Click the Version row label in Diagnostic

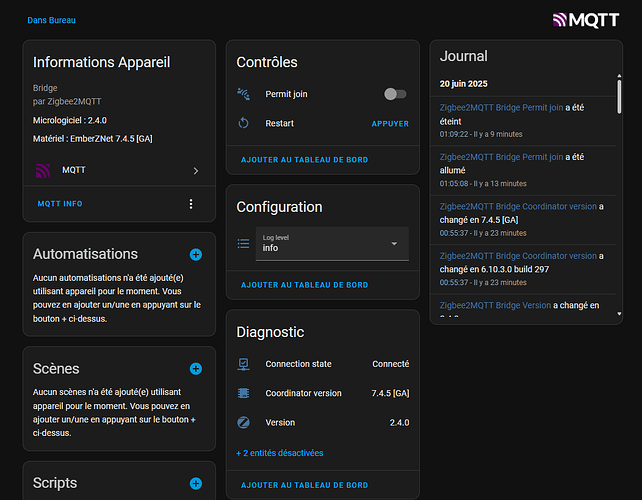click(x=280, y=422)
